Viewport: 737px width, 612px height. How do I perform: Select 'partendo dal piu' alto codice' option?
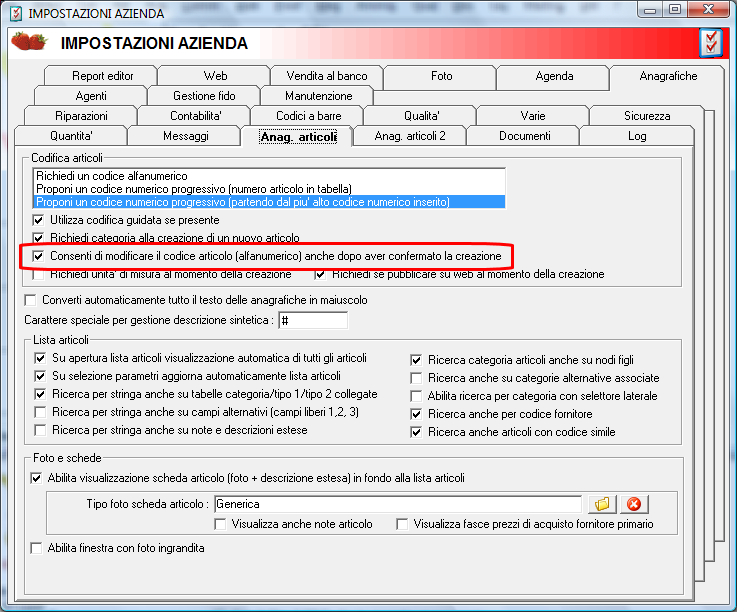[x=269, y=202]
